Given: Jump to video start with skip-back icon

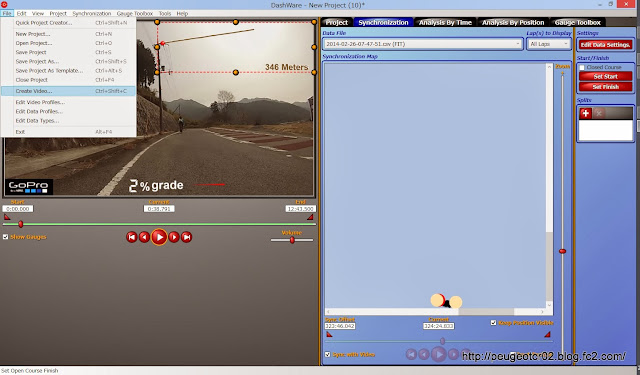Looking at the screenshot, I should tap(131, 237).
